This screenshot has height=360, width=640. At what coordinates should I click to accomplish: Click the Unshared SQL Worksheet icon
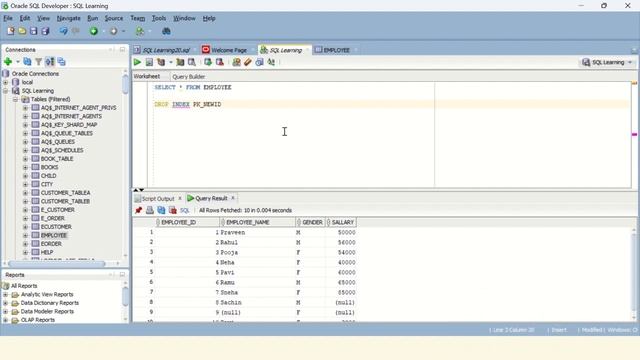[236, 62]
